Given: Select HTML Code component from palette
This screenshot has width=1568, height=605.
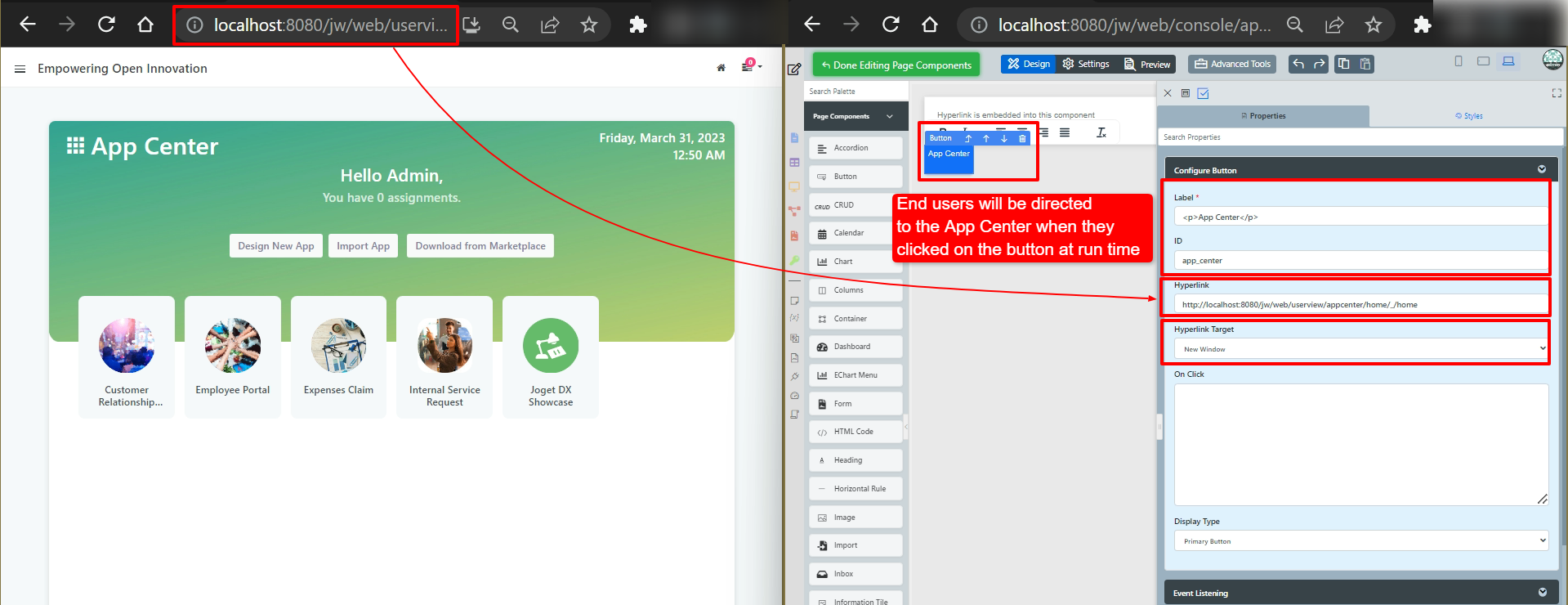Looking at the screenshot, I should click(x=855, y=432).
